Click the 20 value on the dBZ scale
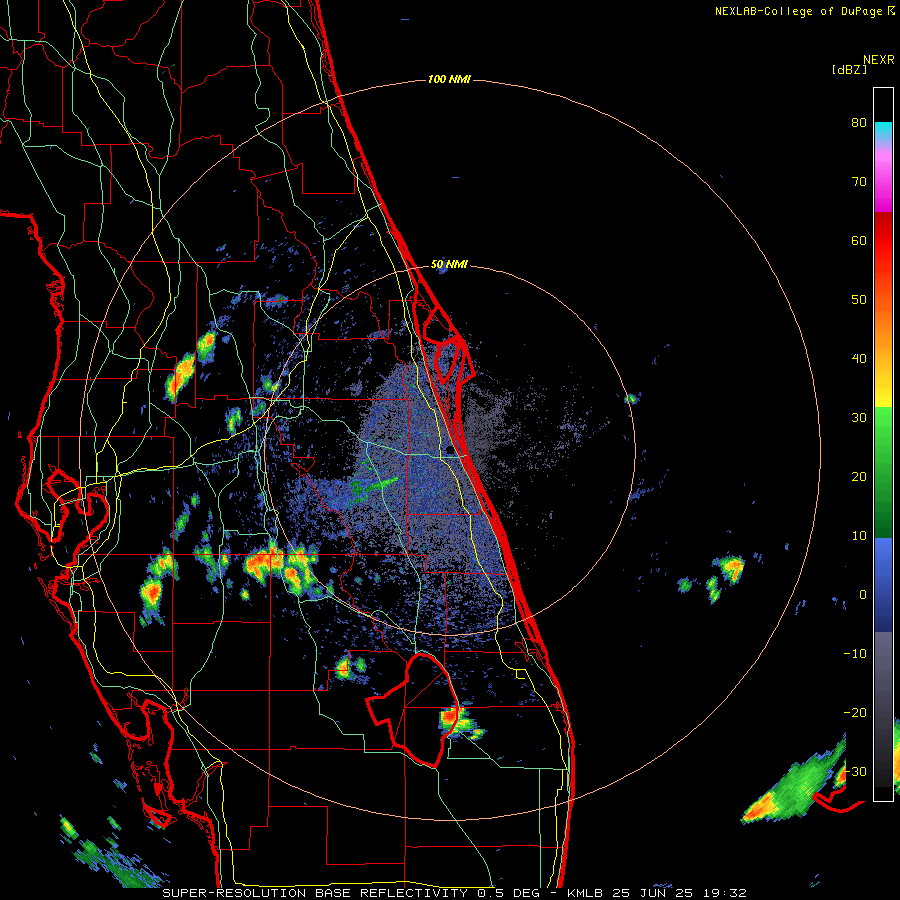 click(x=859, y=477)
